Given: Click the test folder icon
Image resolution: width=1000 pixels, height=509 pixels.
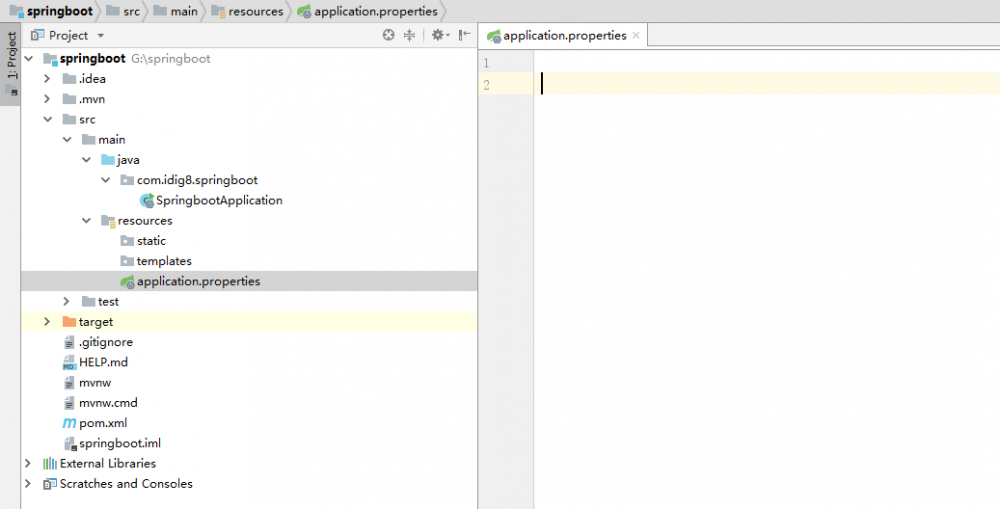Looking at the screenshot, I should (x=89, y=302).
